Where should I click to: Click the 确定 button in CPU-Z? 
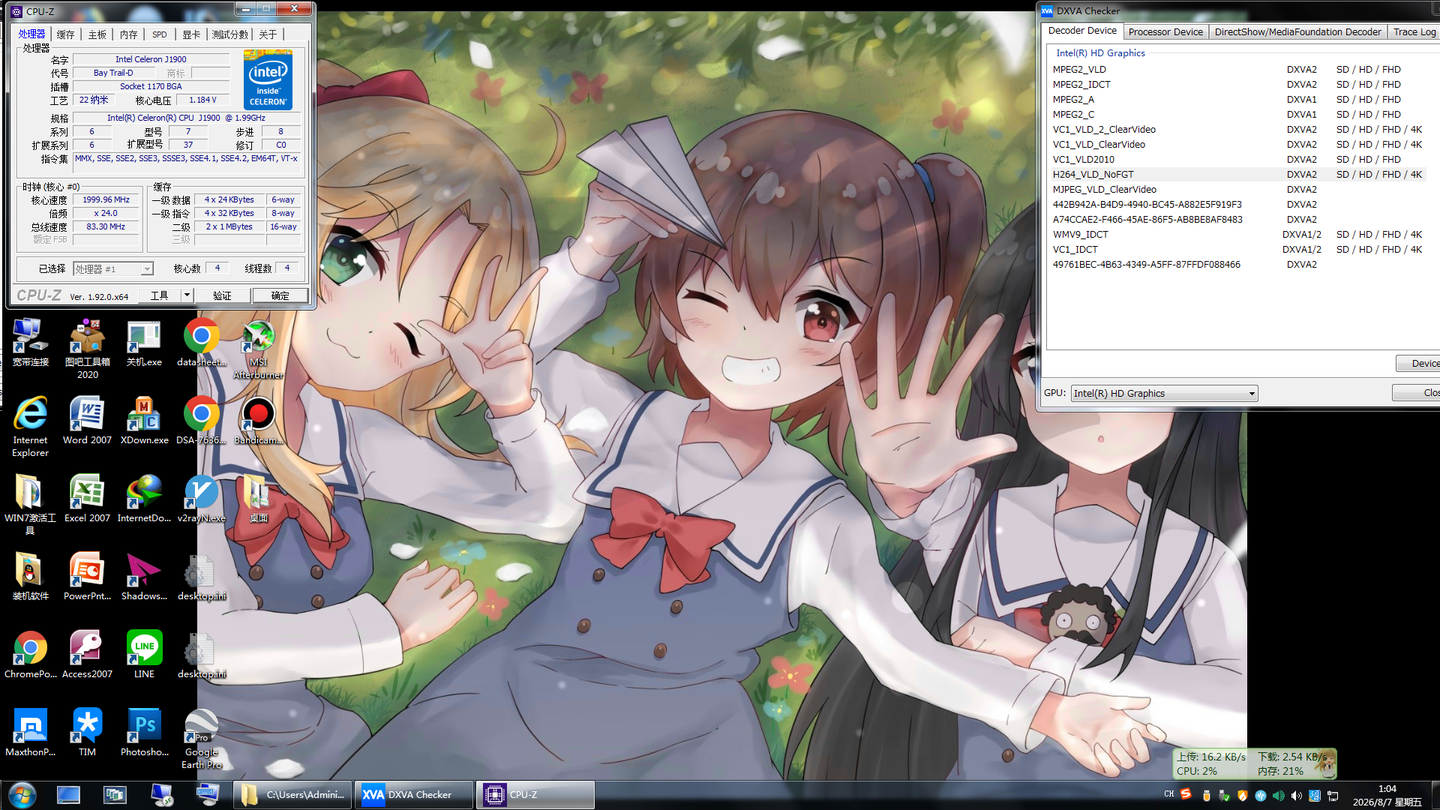[280, 295]
